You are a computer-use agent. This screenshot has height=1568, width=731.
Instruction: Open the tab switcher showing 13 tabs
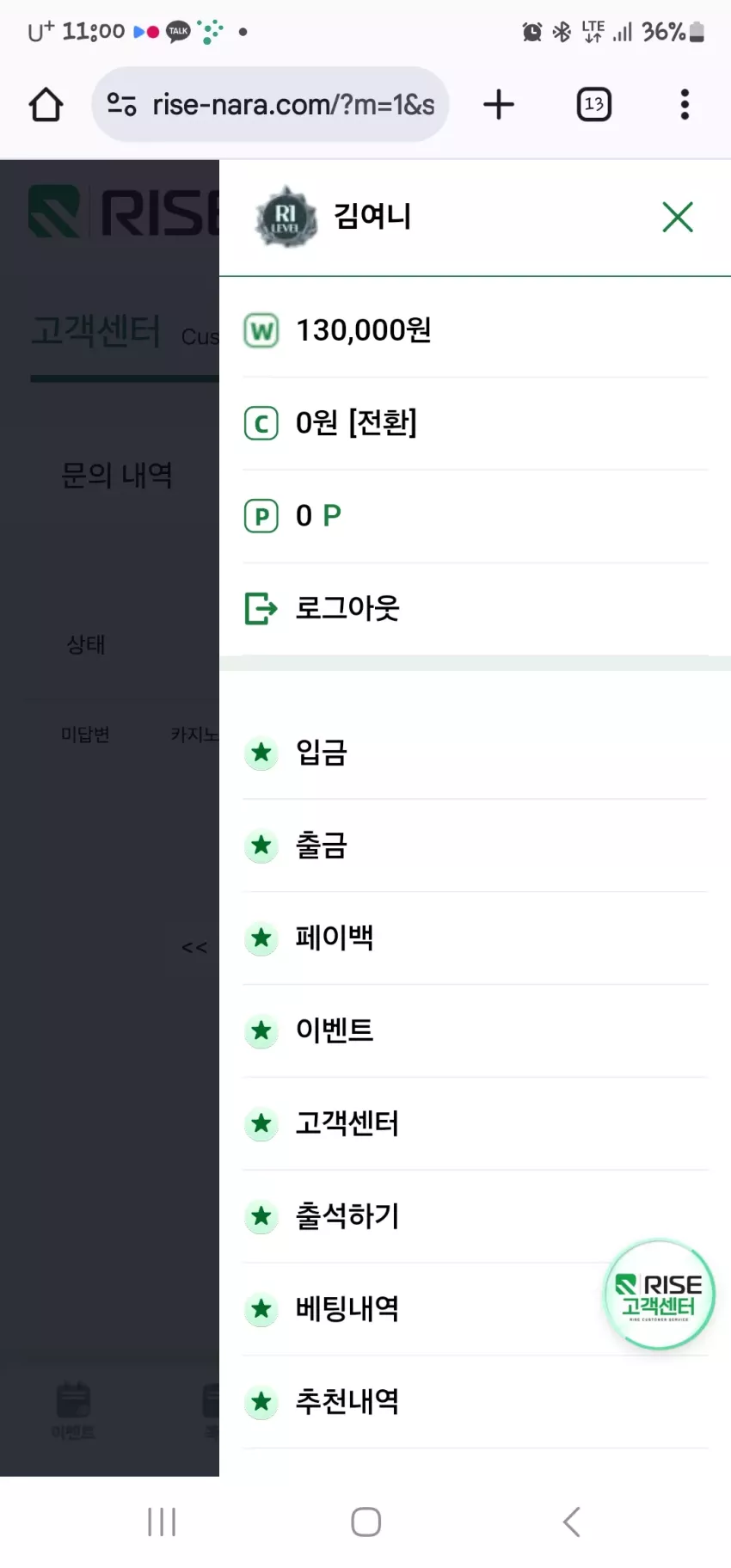point(593,105)
